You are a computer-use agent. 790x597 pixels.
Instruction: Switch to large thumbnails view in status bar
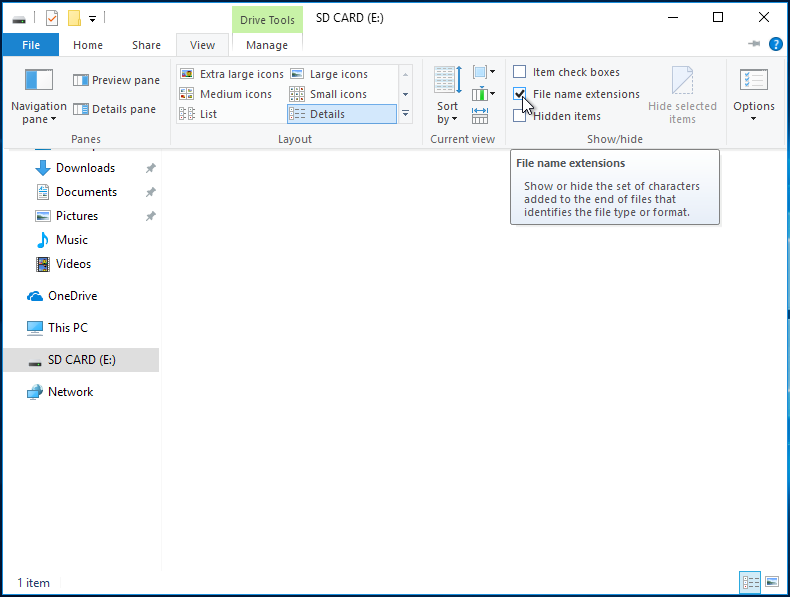[x=772, y=582]
